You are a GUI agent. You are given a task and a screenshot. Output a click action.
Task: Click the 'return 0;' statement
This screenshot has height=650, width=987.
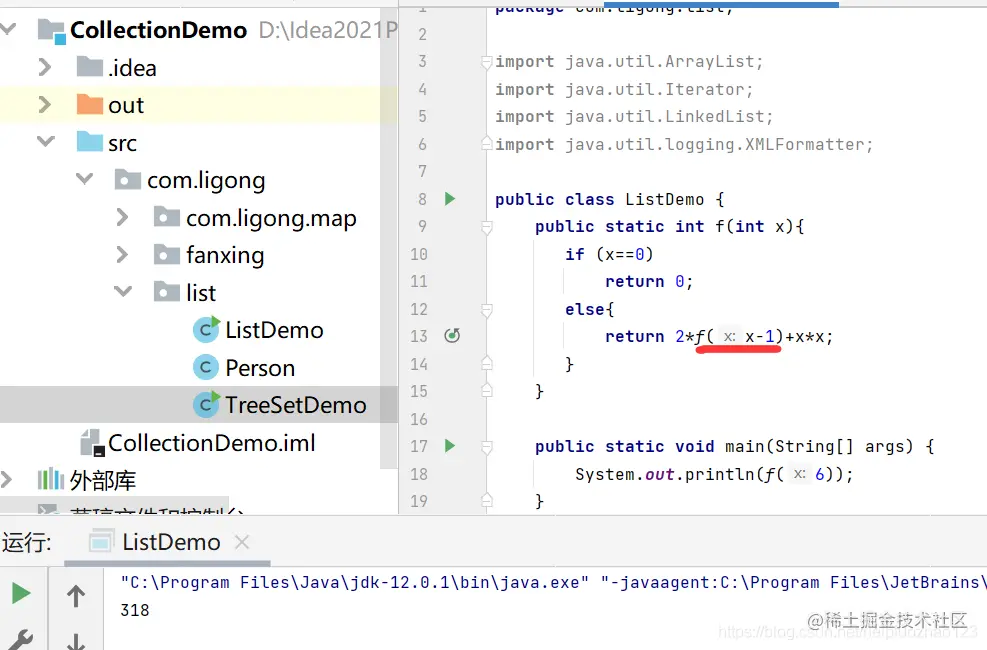click(649, 281)
